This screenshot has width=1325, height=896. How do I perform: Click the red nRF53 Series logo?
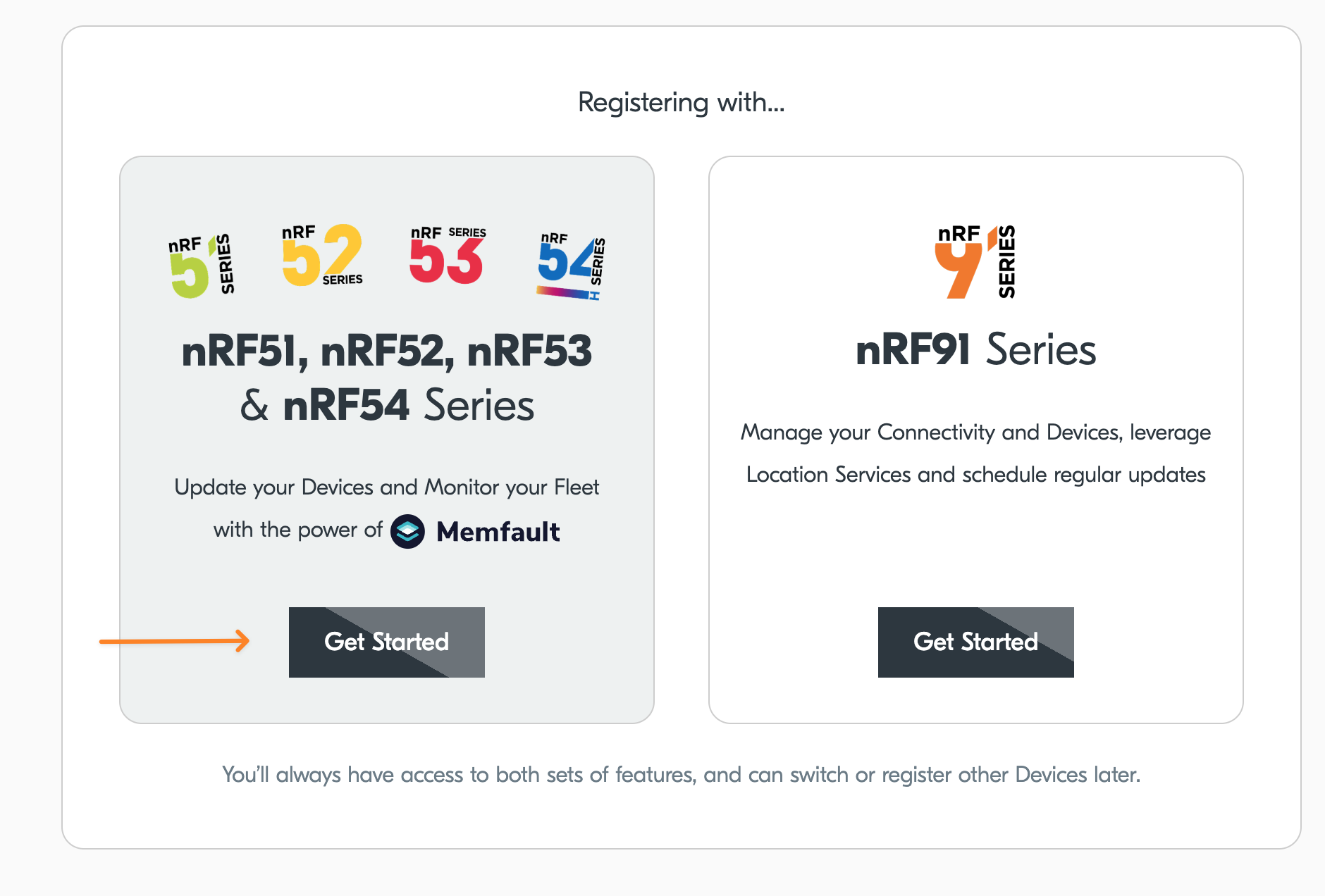[448, 255]
